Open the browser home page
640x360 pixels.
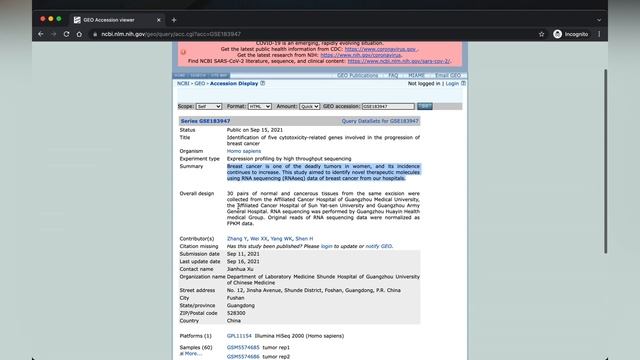[x=79, y=34]
